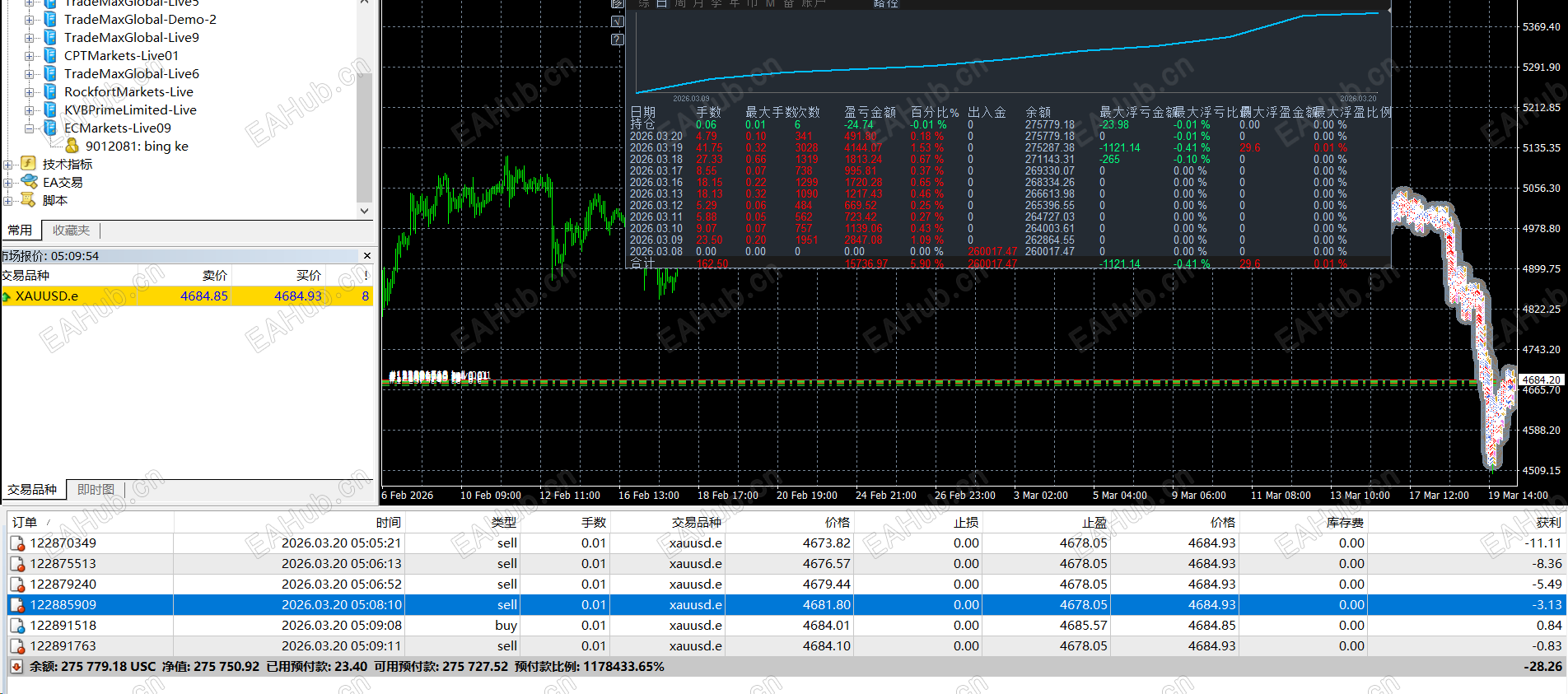
Task: Open the 交易品种 market watch tab
Action: point(32,490)
